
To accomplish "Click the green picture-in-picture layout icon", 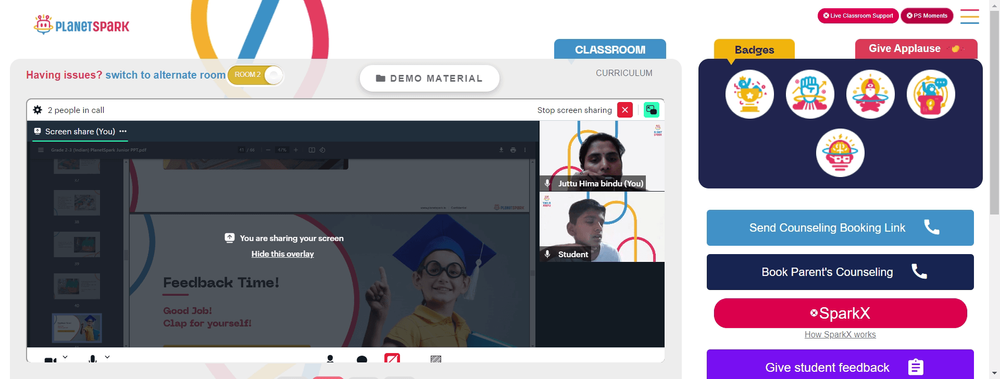I will (x=651, y=110).
